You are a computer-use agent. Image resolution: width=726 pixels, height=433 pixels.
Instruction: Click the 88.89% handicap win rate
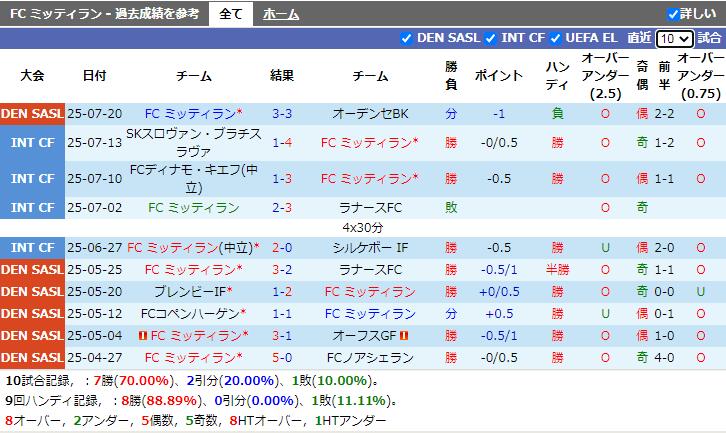172,401
